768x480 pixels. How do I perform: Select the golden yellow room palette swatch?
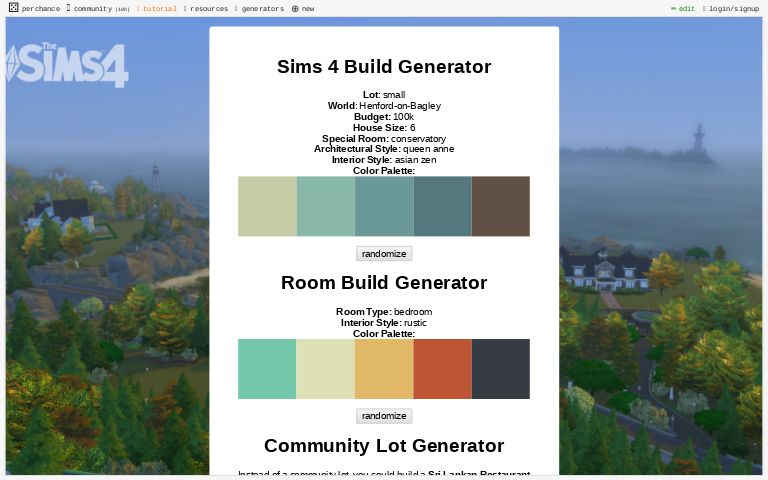384,369
